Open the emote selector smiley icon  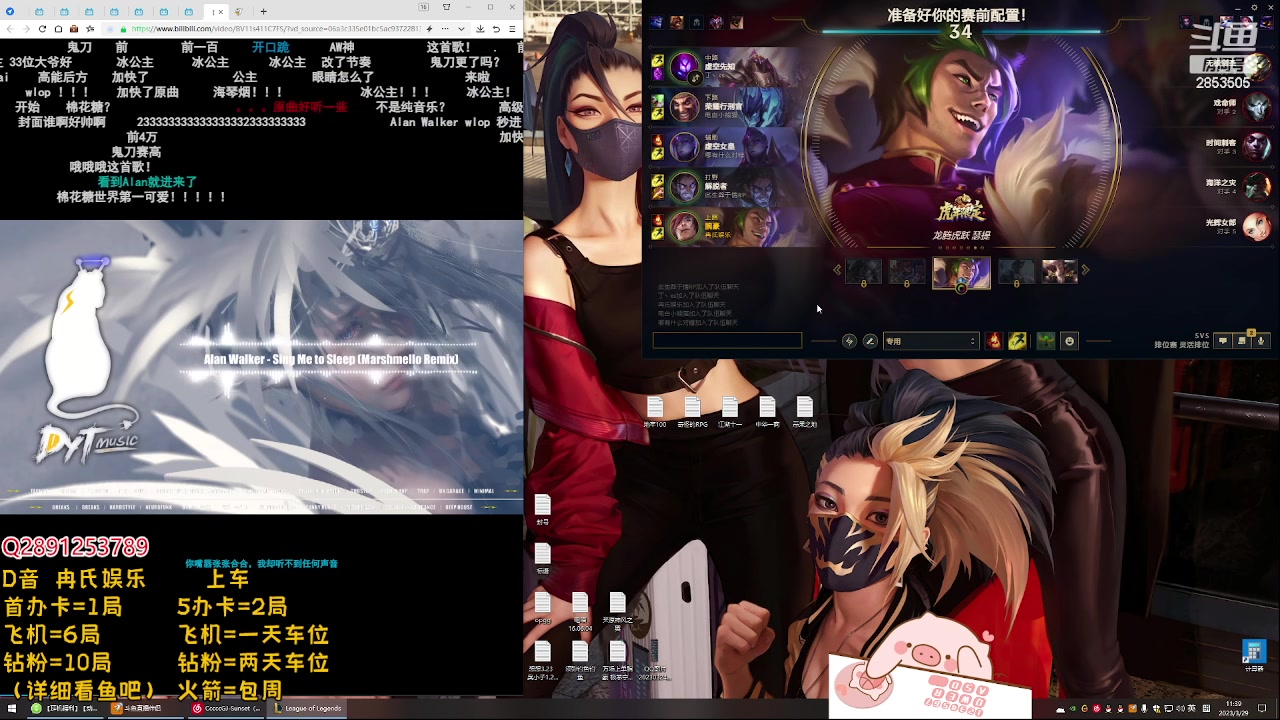pos(1069,341)
